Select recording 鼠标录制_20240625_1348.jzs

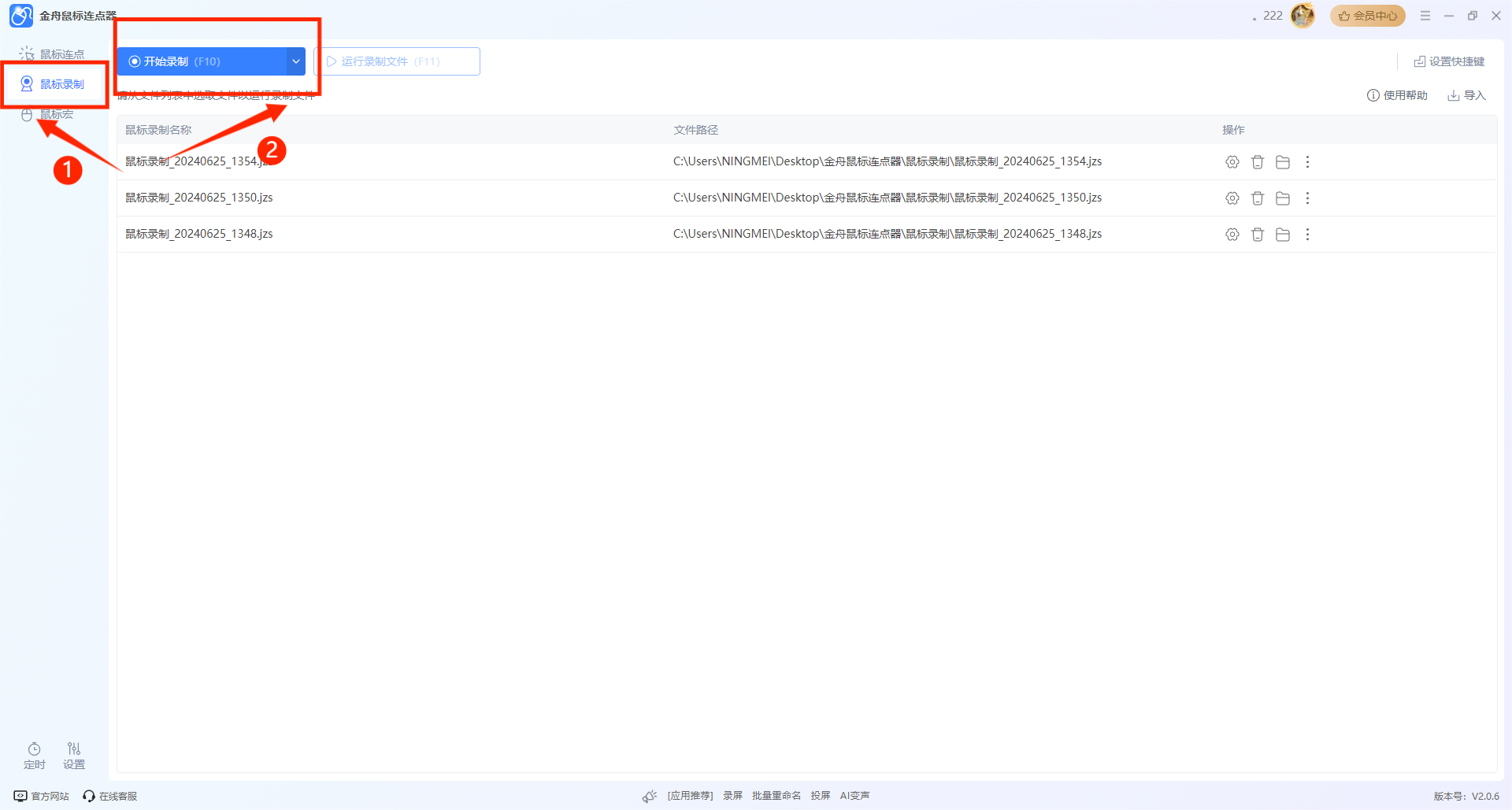[199, 234]
